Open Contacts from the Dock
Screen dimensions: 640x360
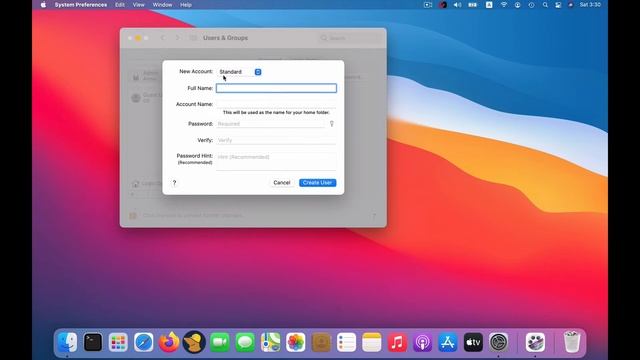coord(321,342)
